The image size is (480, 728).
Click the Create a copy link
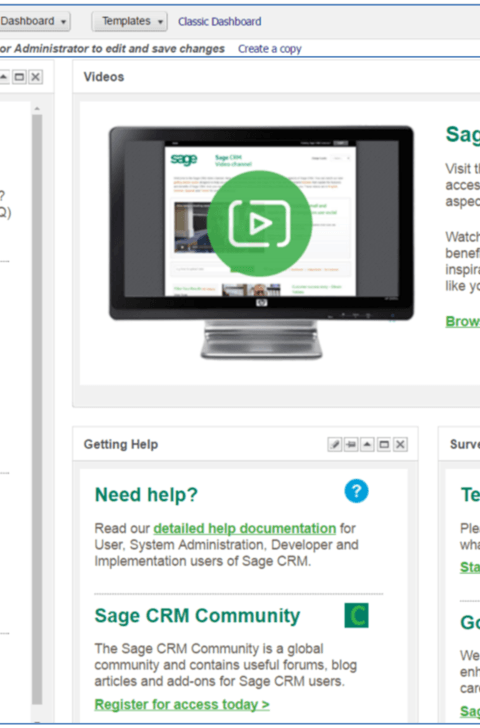[270, 49]
